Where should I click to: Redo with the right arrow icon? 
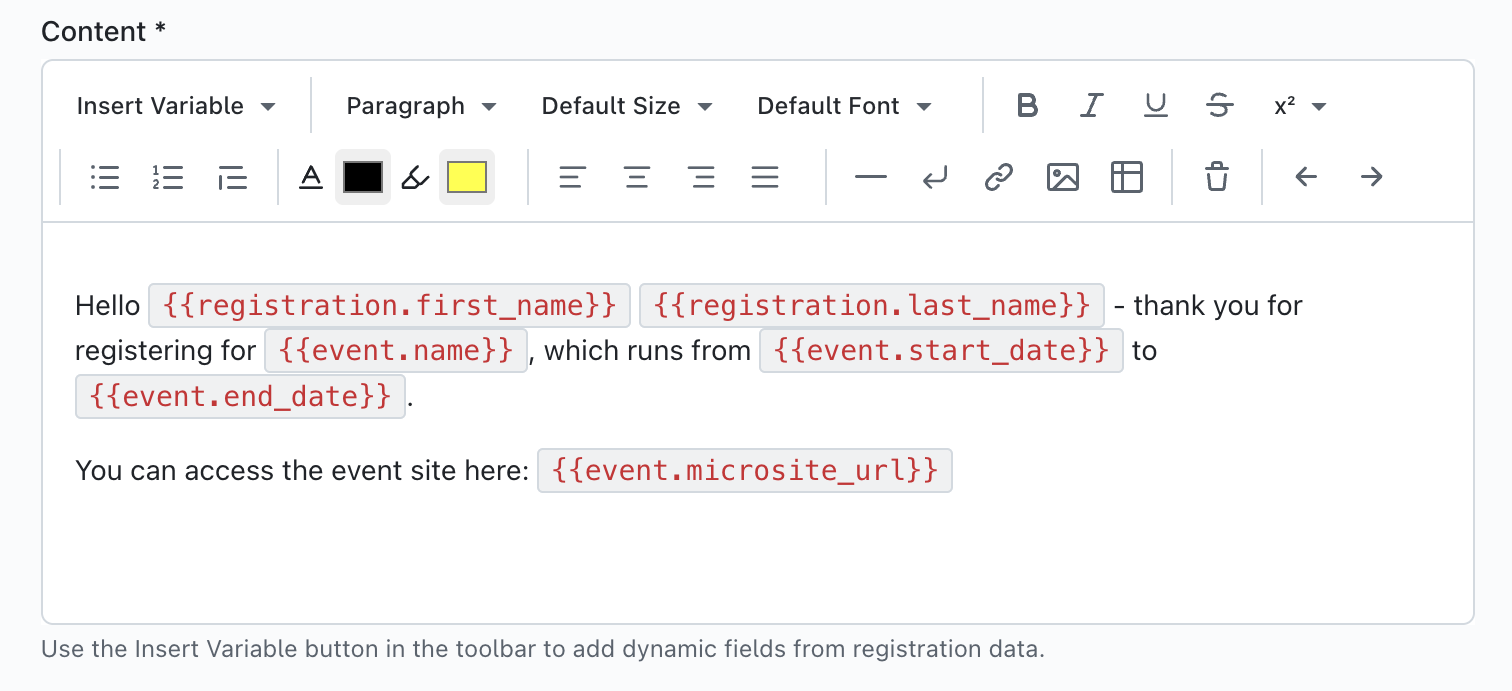pos(1371,177)
